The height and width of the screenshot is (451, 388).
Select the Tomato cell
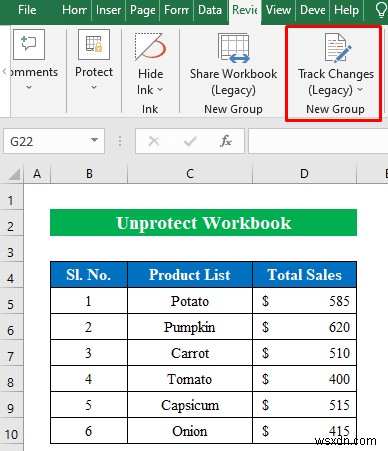(x=190, y=379)
